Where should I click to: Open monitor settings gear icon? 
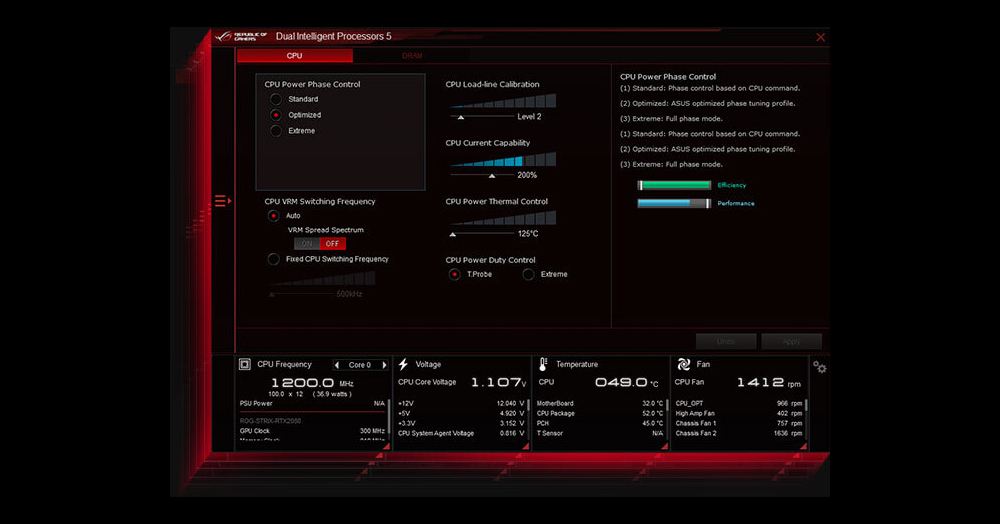(820, 367)
